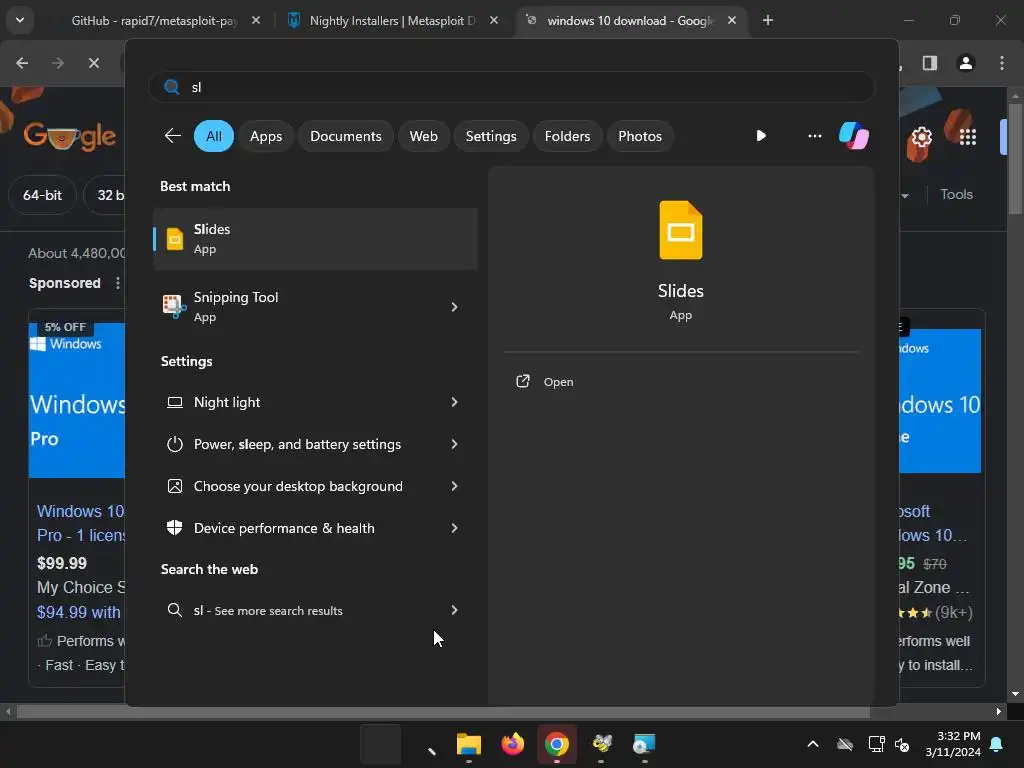The image size is (1024, 768).
Task: Open Windows 10 Pro sponsored listing link
Action: [80, 523]
